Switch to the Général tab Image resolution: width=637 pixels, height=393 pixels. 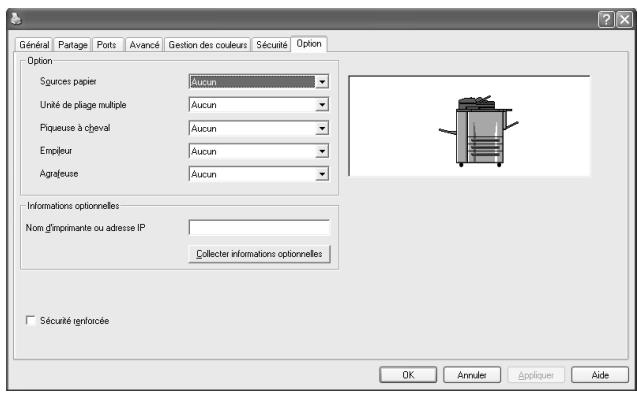pos(34,45)
